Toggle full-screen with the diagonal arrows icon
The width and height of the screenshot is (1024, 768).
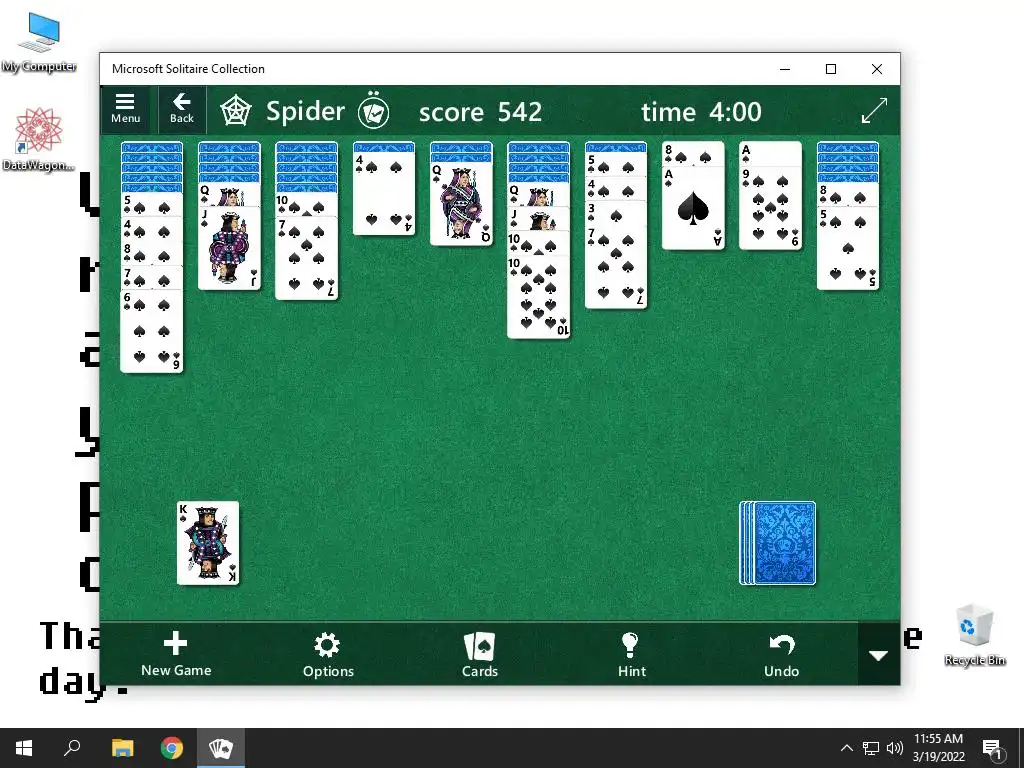[874, 110]
